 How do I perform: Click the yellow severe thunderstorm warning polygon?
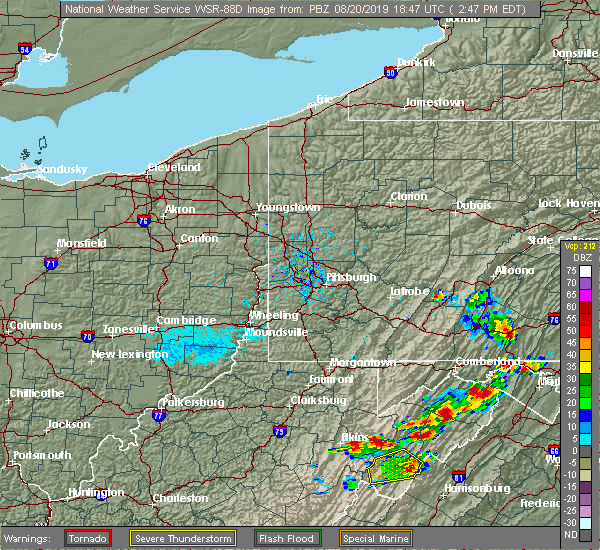395,465
